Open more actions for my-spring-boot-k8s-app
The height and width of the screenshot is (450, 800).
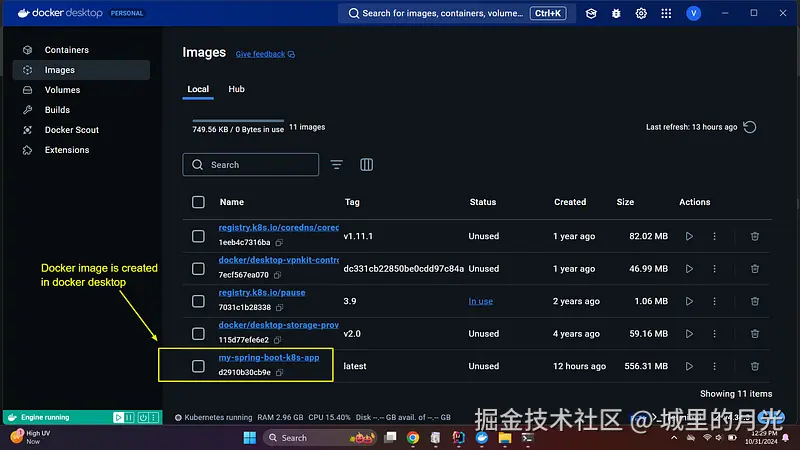[714, 366]
